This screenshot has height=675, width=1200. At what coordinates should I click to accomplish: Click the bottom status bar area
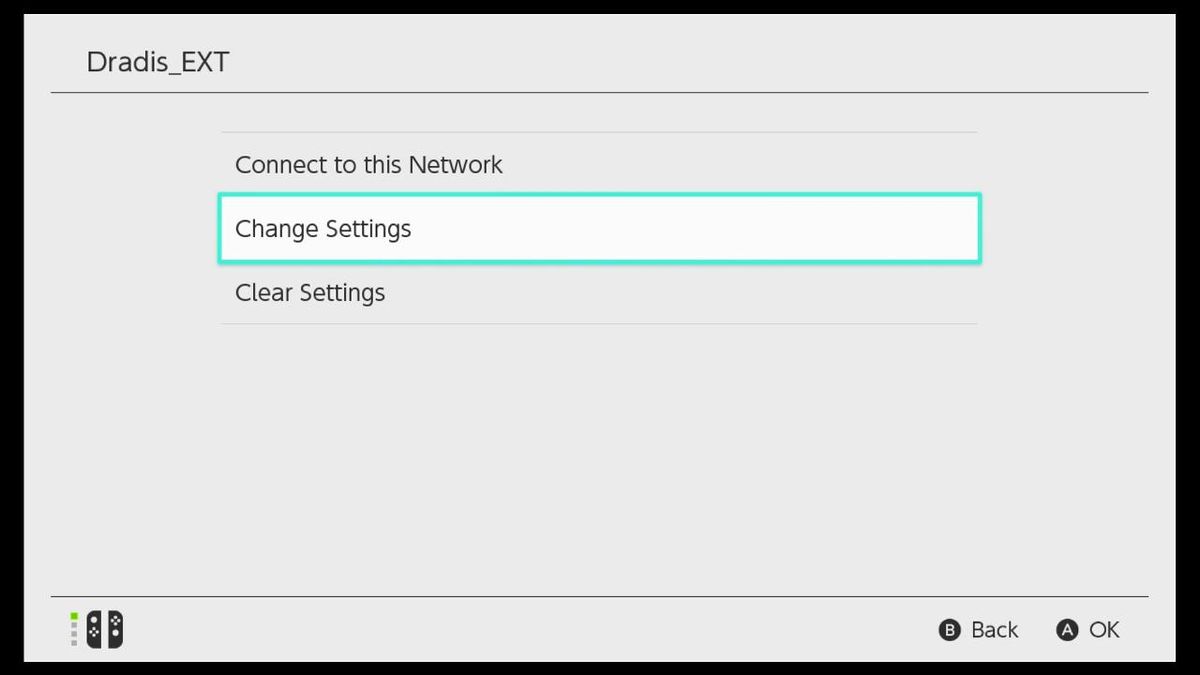[600, 630]
